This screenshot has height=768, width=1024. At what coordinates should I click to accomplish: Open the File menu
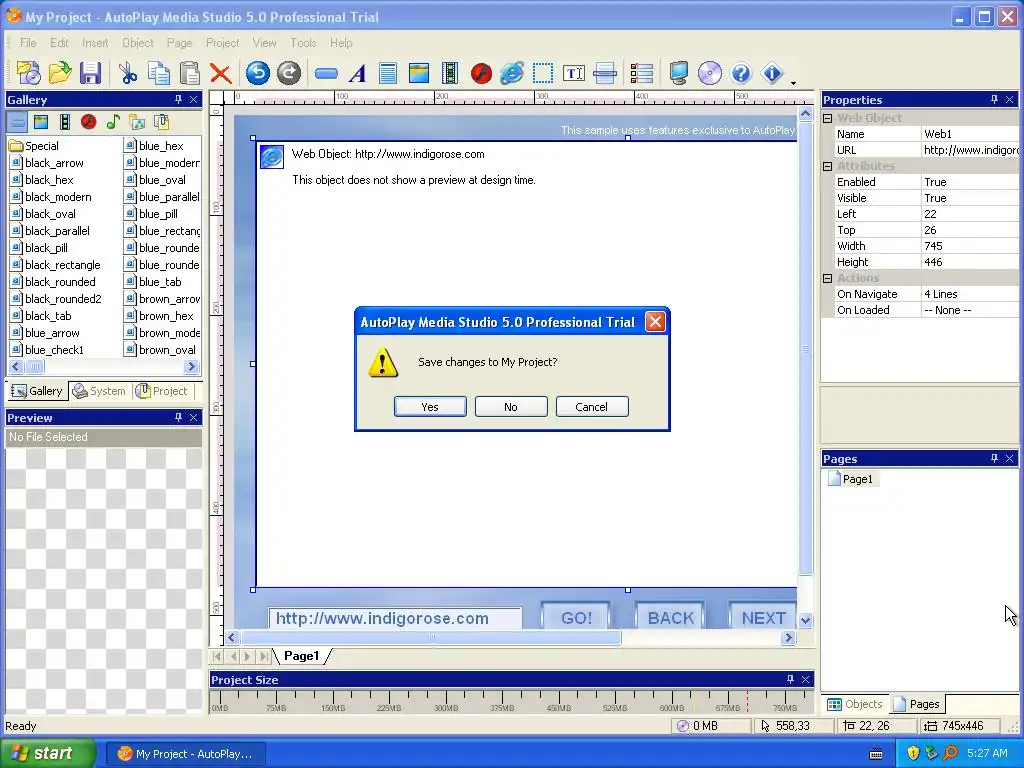(28, 42)
